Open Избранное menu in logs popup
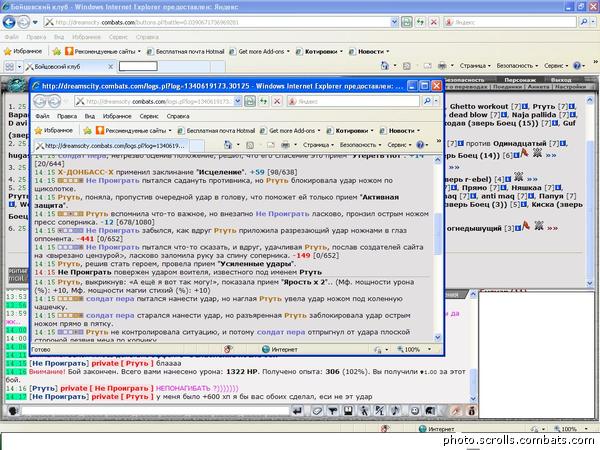The width and height of the screenshot is (600, 450). coord(117,116)
